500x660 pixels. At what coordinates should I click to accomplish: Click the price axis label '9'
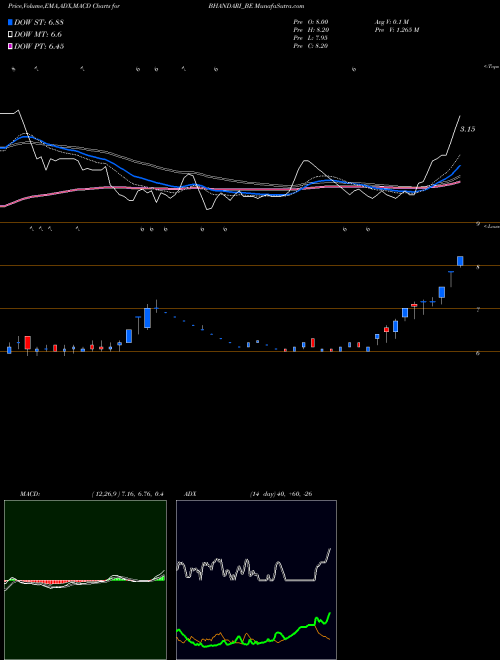(478, 224)
